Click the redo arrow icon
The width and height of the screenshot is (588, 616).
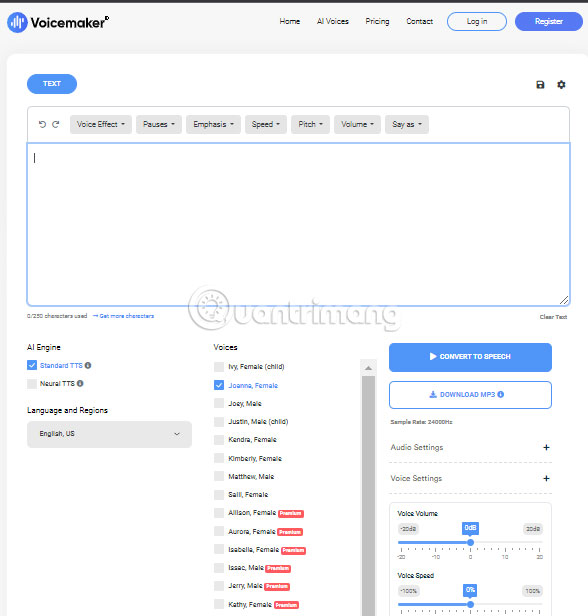pyautogui.click(x=56, y=124)
